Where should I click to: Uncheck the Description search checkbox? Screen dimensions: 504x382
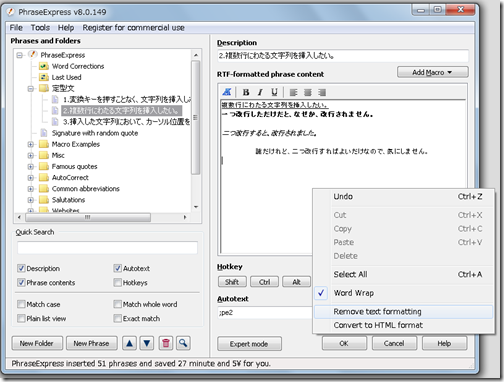(x=21, y=268)
